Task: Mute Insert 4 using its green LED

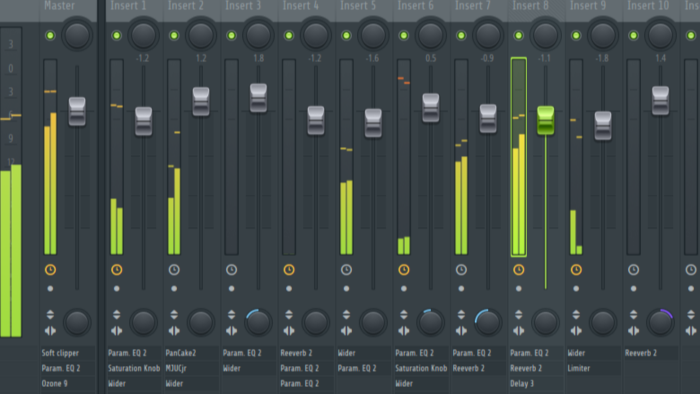Action: pyautogui.click(x=289, y=35)
